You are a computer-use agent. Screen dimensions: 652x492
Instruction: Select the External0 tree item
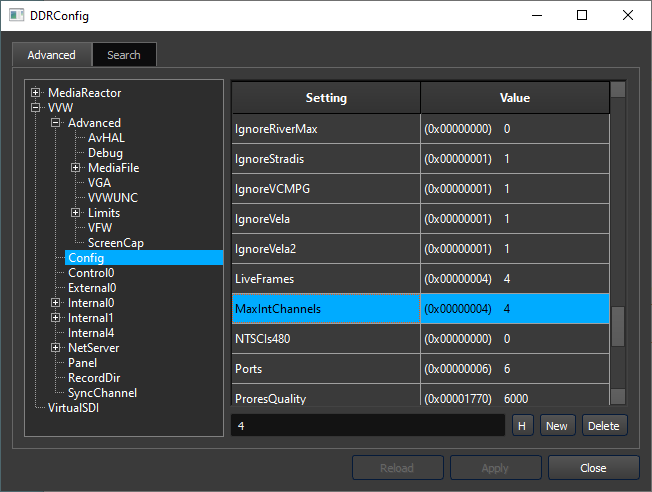(92, 288)
